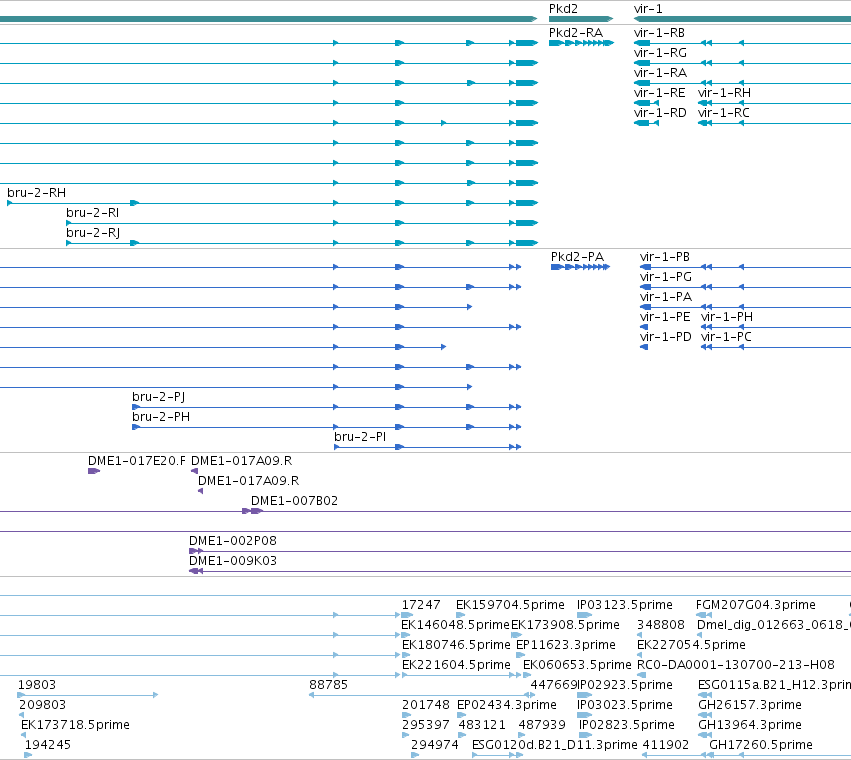
Task: Click feature label 201748
Action: (426, 706)
